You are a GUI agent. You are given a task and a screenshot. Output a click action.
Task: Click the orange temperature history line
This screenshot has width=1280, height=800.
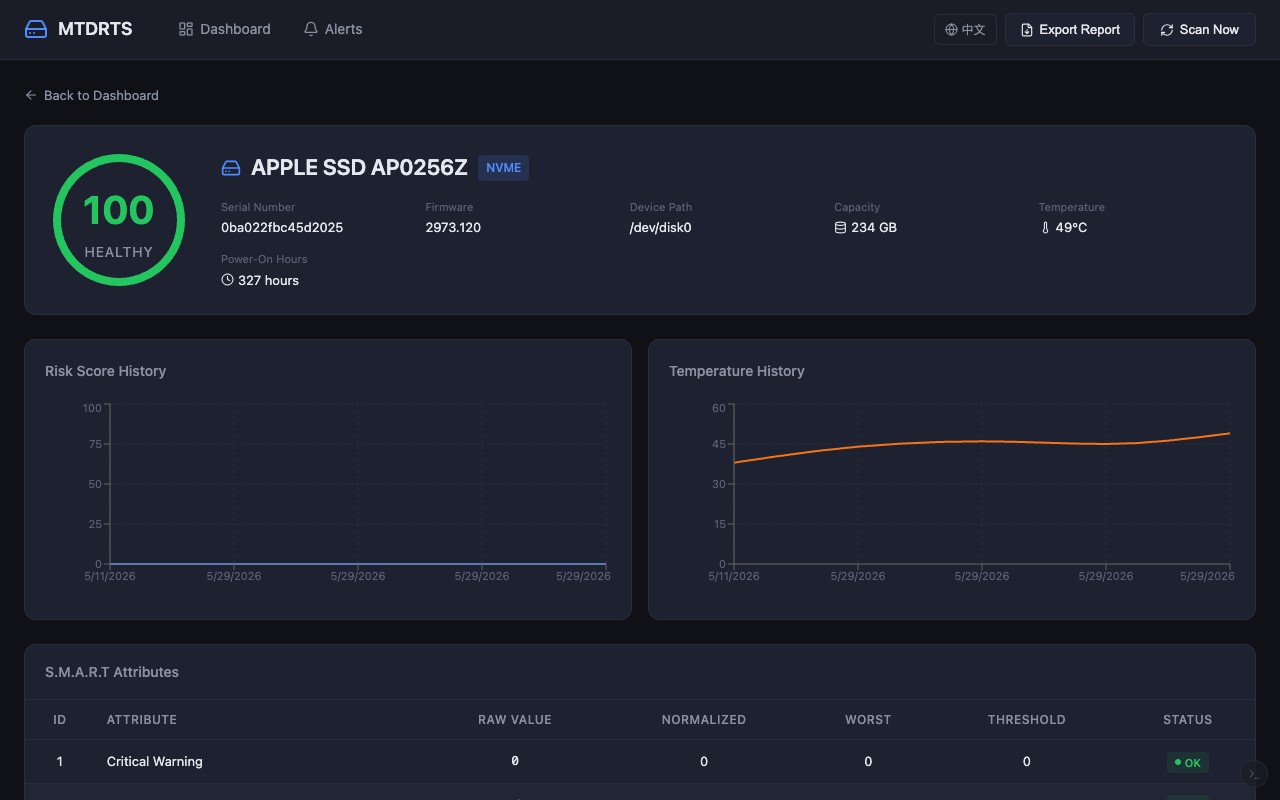981,441
